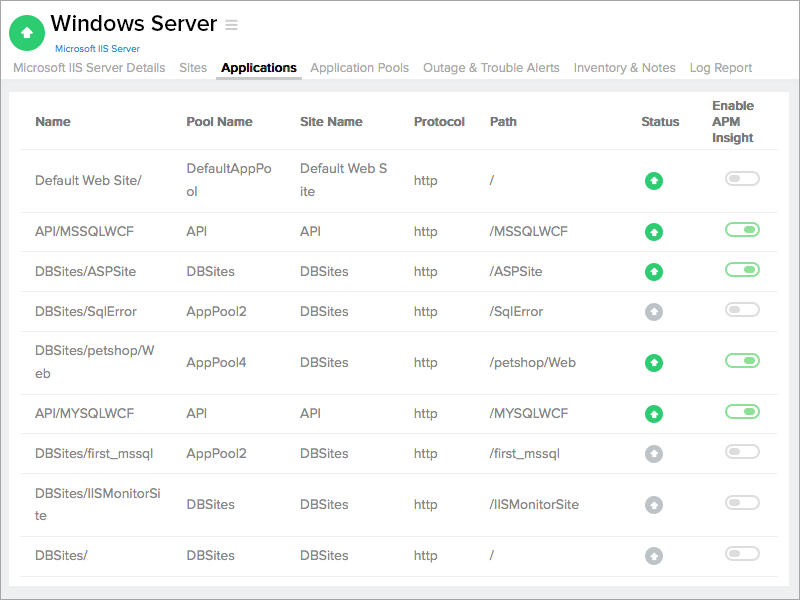
Task: Click the gray status icon for DBSites/SqlError
Action: (654, 312)
